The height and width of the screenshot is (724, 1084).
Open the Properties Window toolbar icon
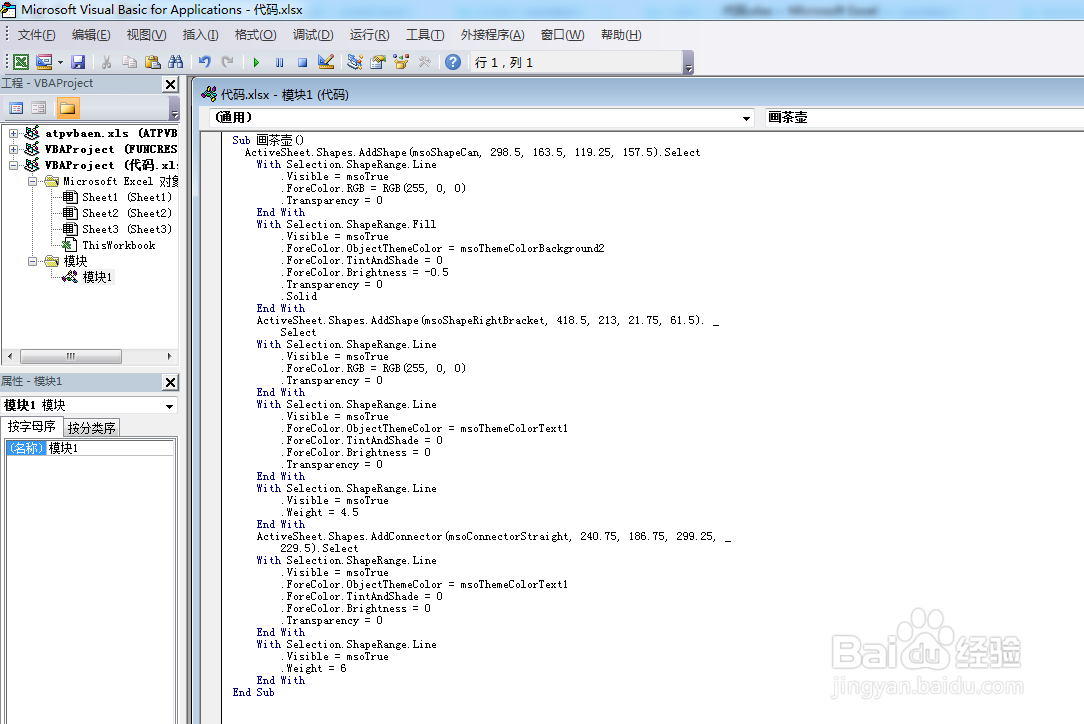coord(377,62)
